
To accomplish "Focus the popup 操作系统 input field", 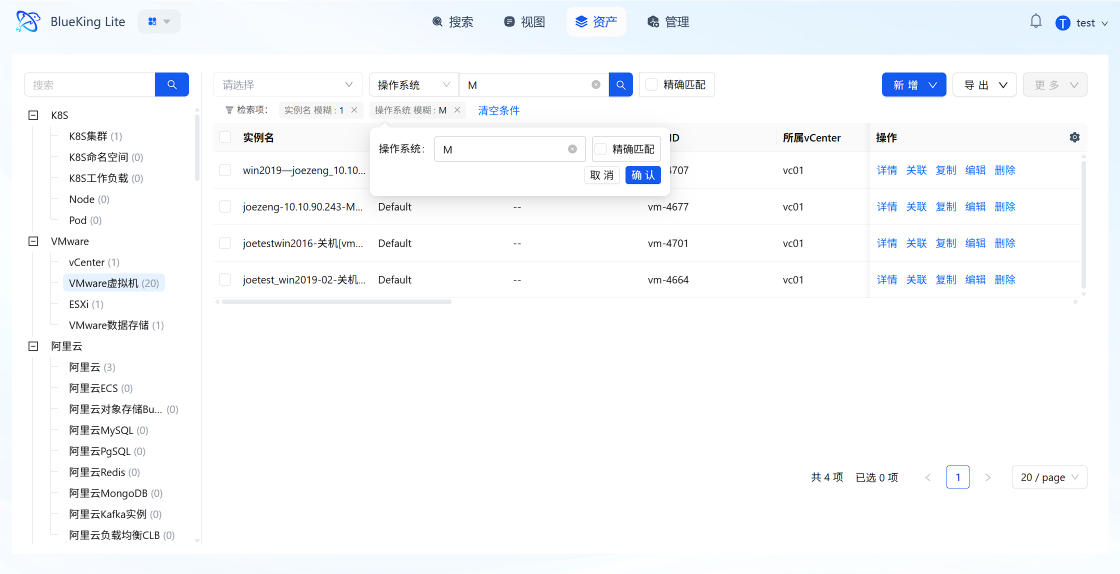I will [x=510, y=149].
